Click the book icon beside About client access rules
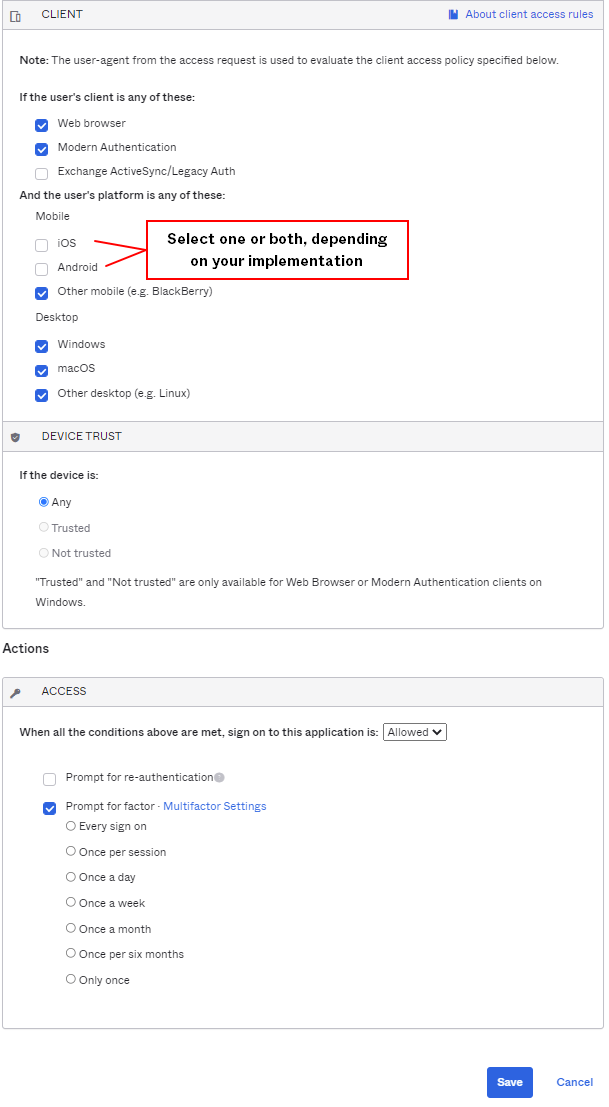Image resolution: width=609 pixels, height=1107 pixels. click(x=453, y=15)
